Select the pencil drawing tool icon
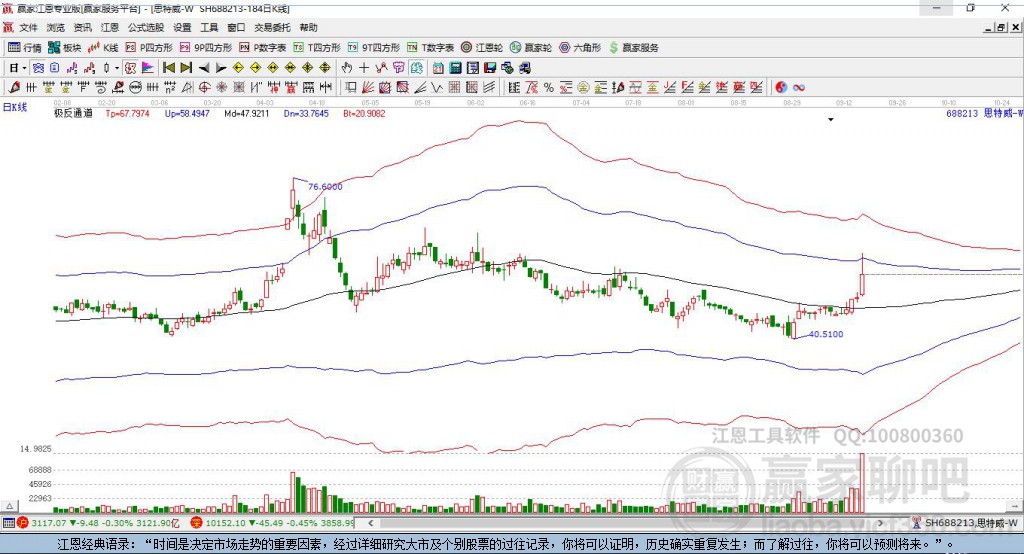This screenshot has width=1024, height=554. (14, 87)
